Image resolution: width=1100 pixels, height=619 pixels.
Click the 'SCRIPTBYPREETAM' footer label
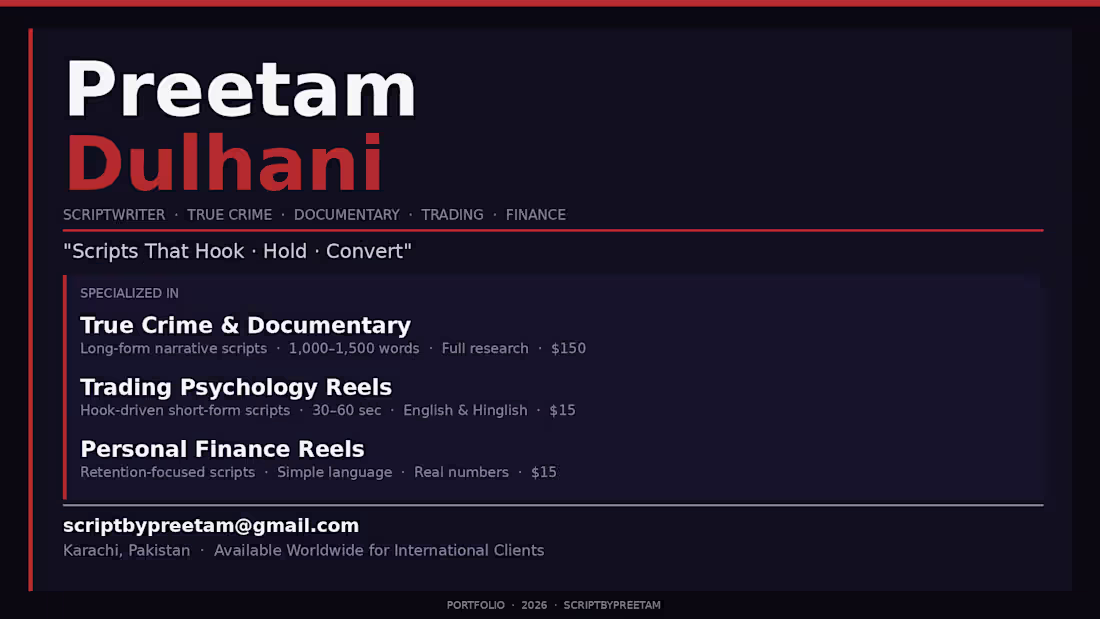click(612, 605)
